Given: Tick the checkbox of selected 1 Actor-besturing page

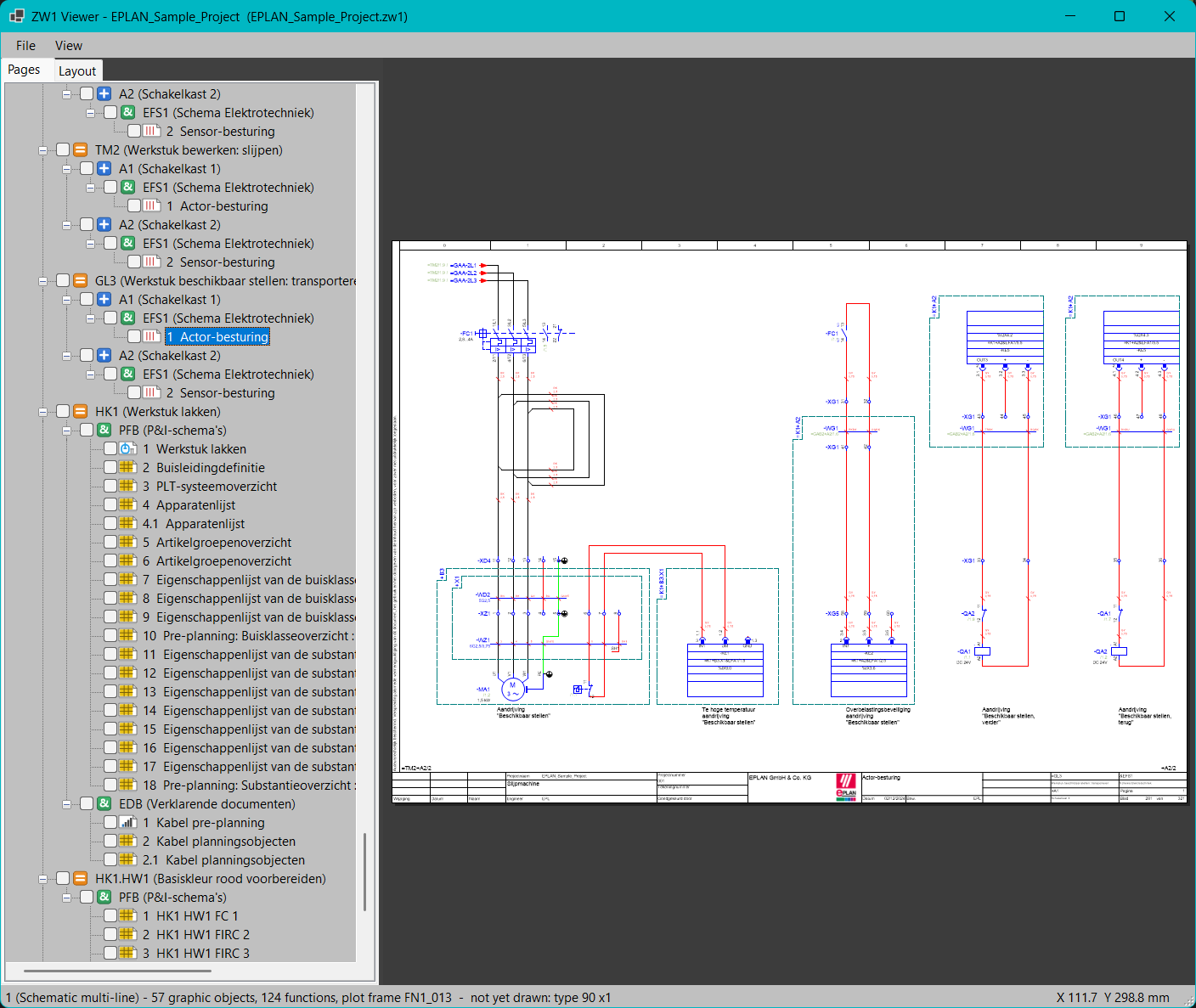Looking at the screenshot, I should click(x=134, y=337).
